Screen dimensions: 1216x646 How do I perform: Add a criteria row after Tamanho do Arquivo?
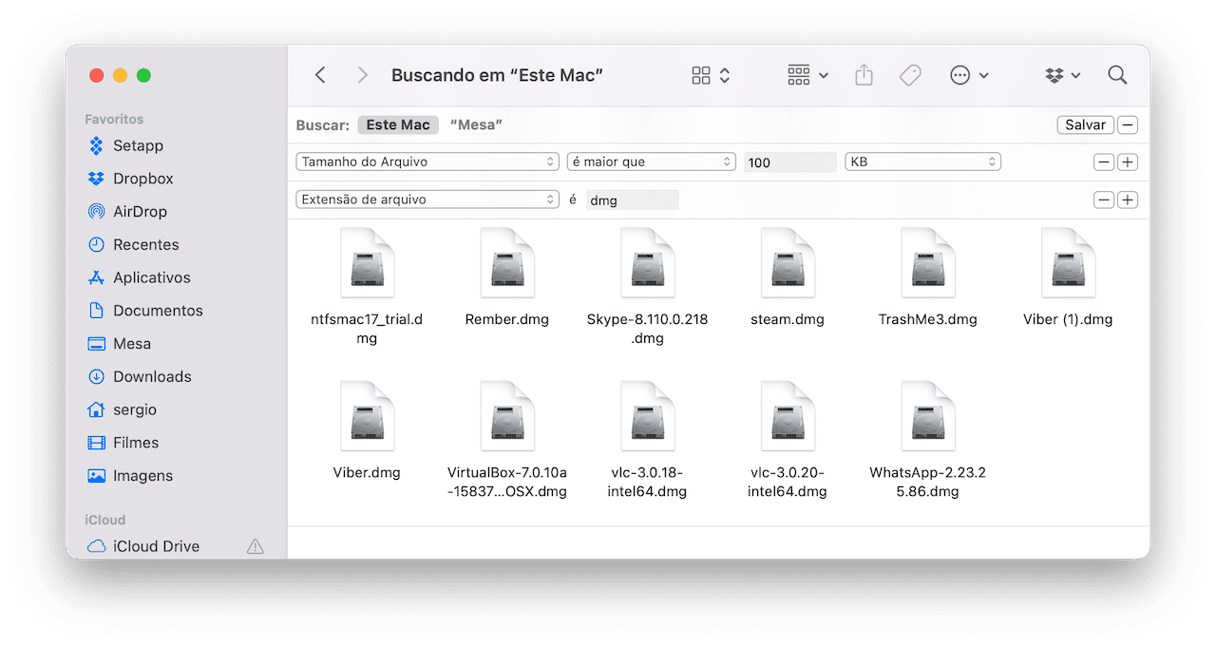pos(1127,162)
